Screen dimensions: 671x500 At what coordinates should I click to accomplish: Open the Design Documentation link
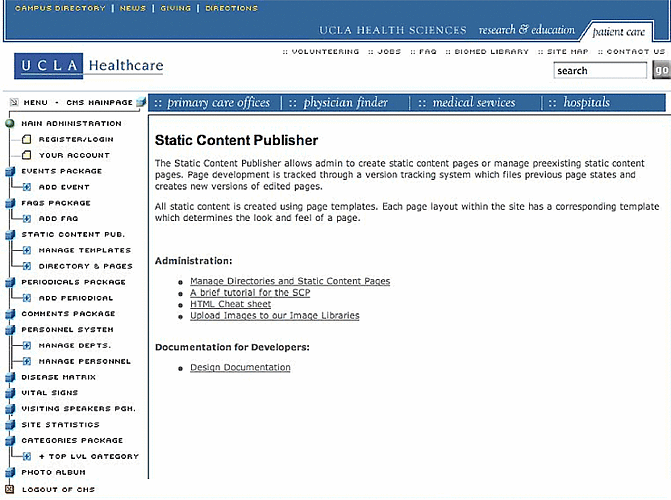pyautogui.click(x=240, y=368)
